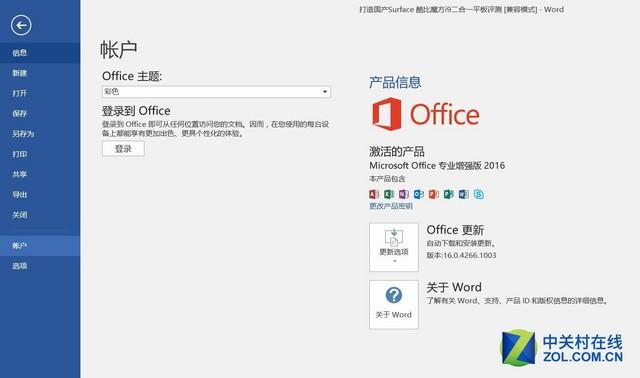Select 另存为 in the backstage menu
The width and height of the screenshot is (640, 378).
coord(40,133)
